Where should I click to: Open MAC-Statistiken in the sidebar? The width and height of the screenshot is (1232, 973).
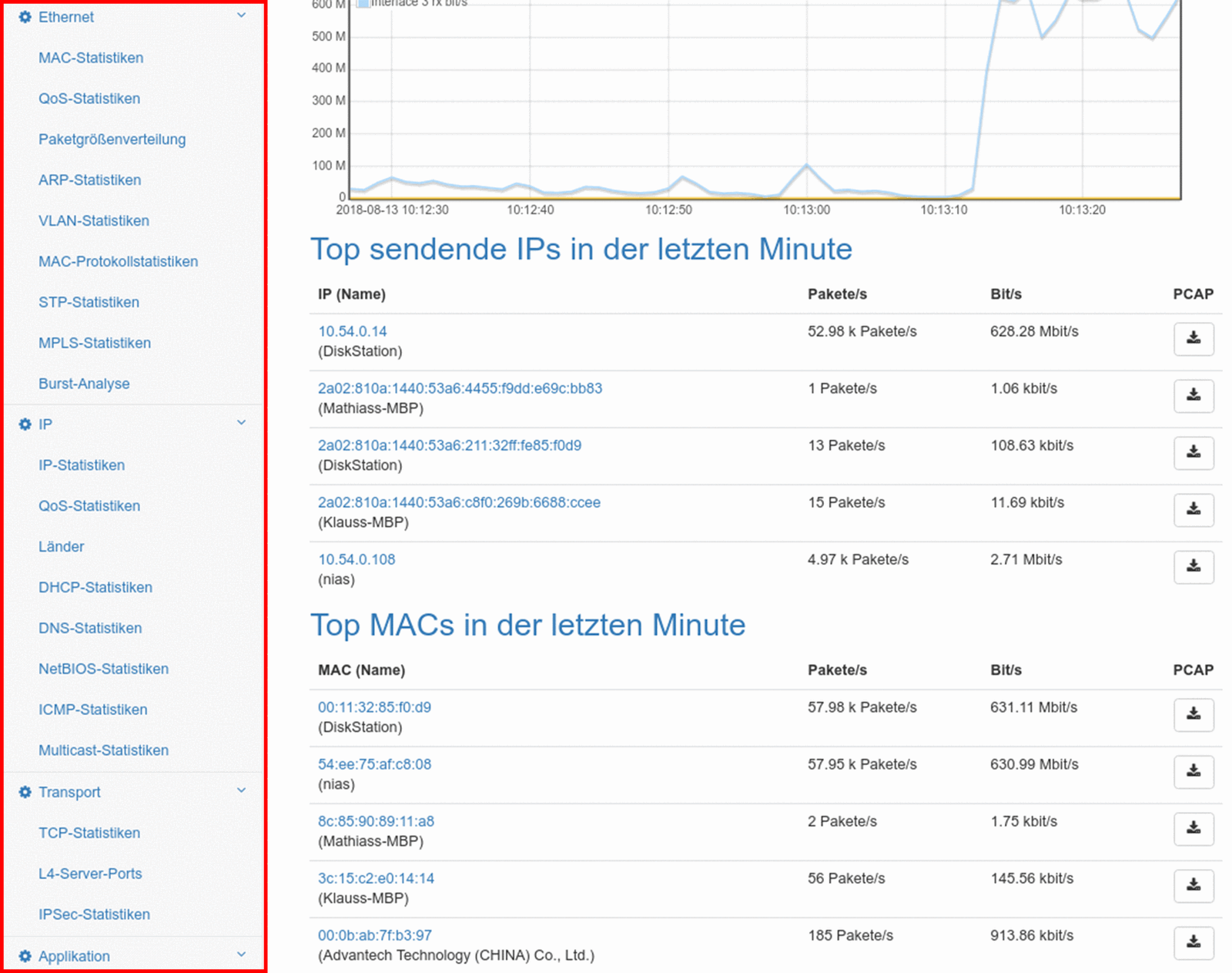(x=91, y=58)
